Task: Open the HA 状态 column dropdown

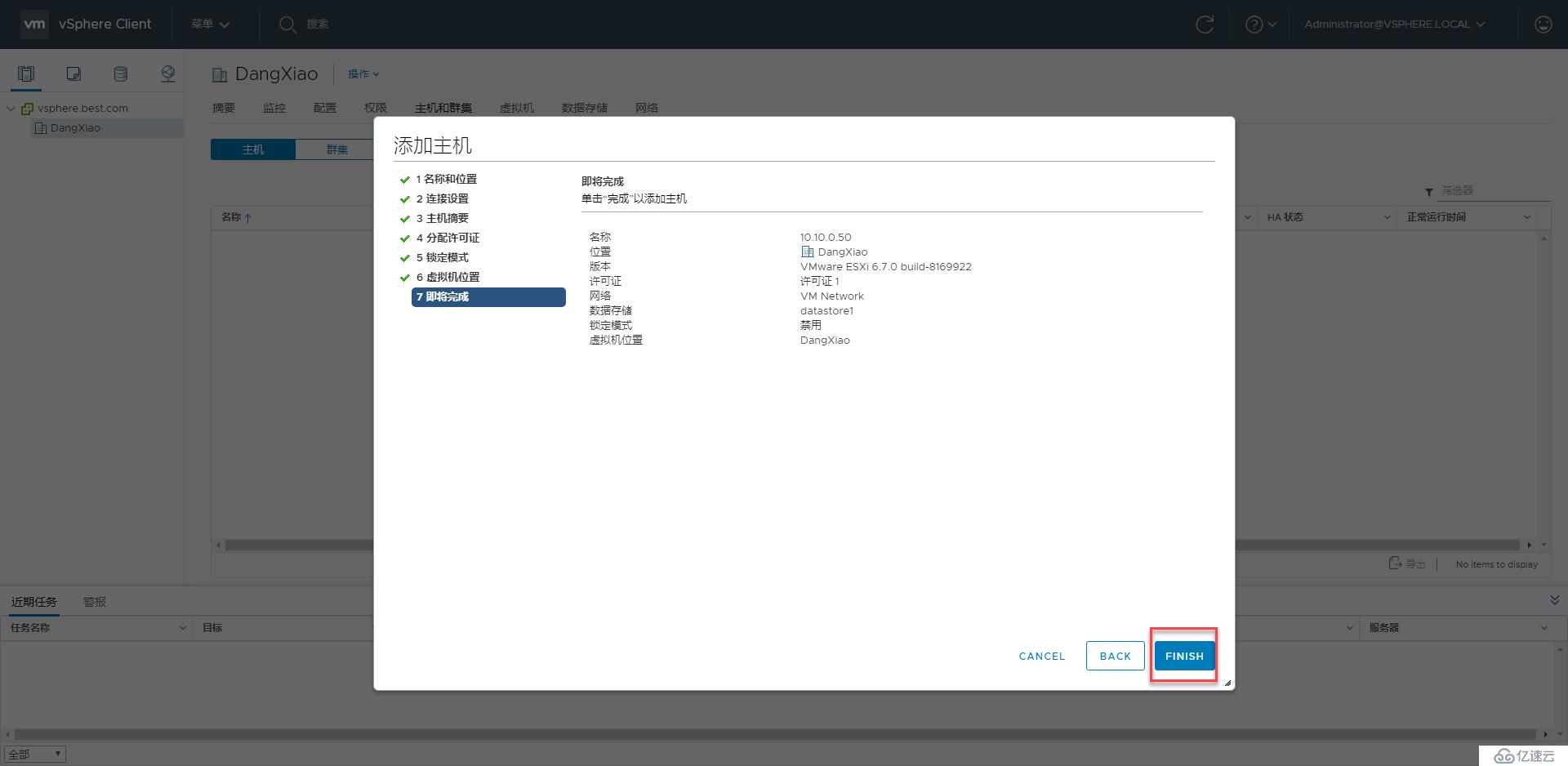Action: coord(1387,217)
